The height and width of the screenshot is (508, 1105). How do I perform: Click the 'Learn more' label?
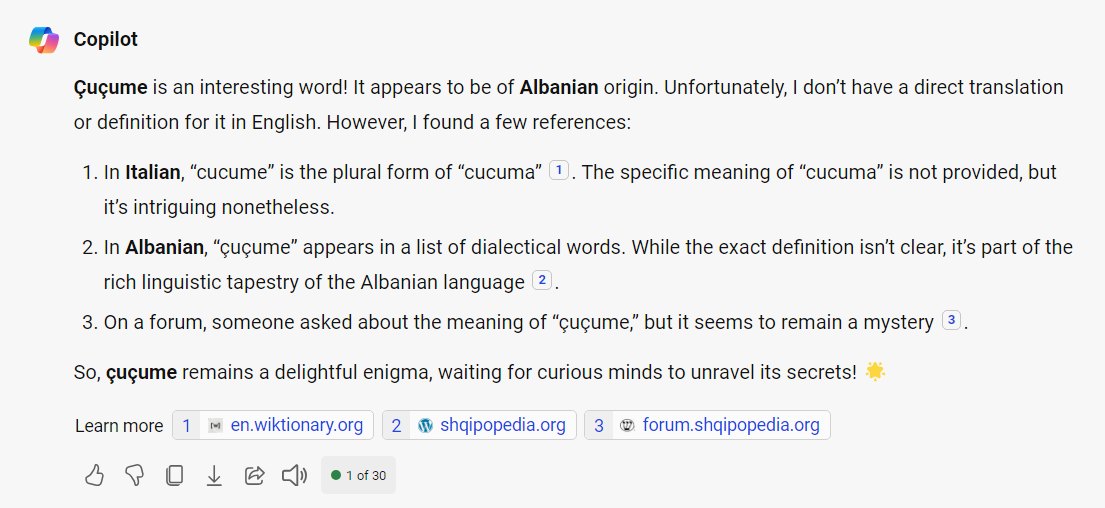[119, 426]
